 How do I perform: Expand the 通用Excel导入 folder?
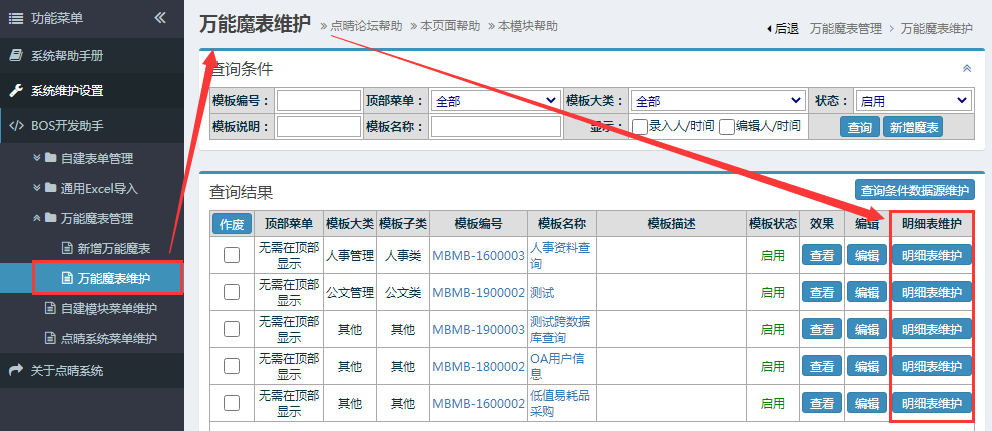[x=98, y=188]
